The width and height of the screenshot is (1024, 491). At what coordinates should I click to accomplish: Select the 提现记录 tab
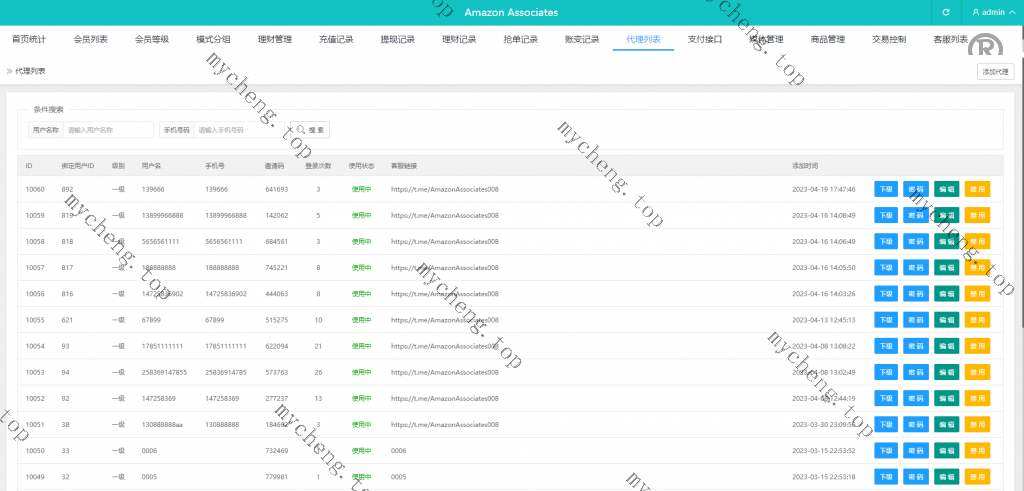point(398,40)
